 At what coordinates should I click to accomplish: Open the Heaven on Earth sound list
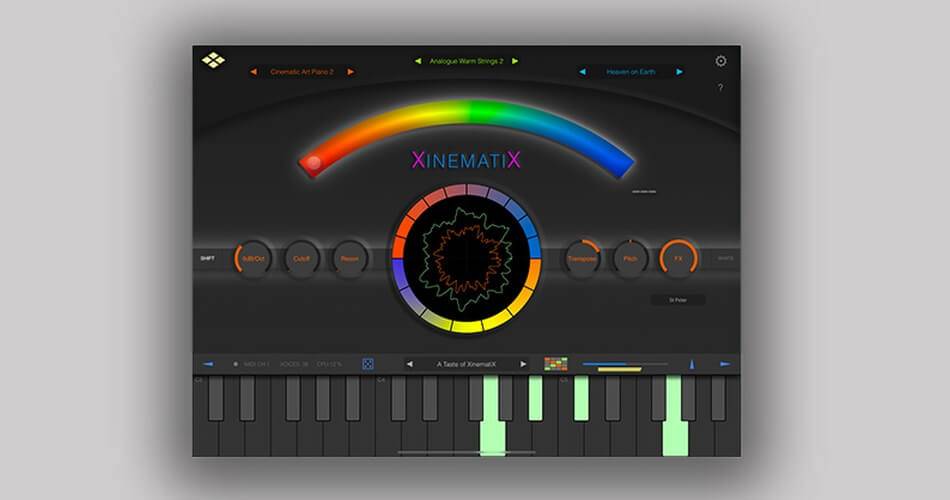pos(631,72)
